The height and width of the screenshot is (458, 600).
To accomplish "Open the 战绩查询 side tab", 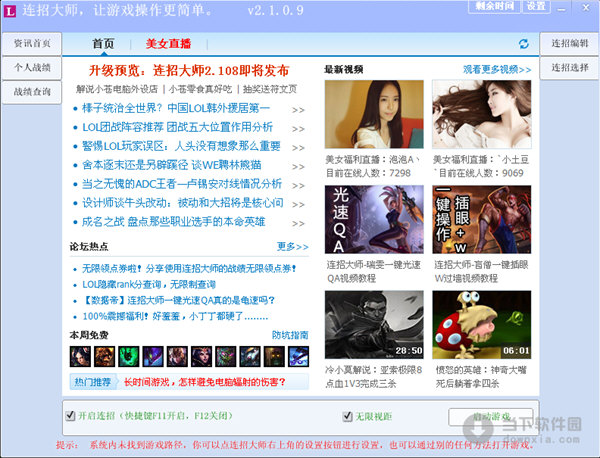I will (32, 92).
